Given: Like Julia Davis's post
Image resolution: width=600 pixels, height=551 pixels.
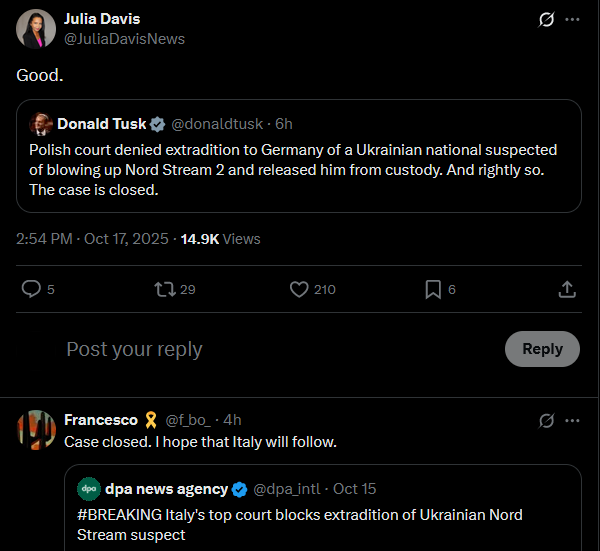Looking at the screenshot, I should (x=299, y=289).
